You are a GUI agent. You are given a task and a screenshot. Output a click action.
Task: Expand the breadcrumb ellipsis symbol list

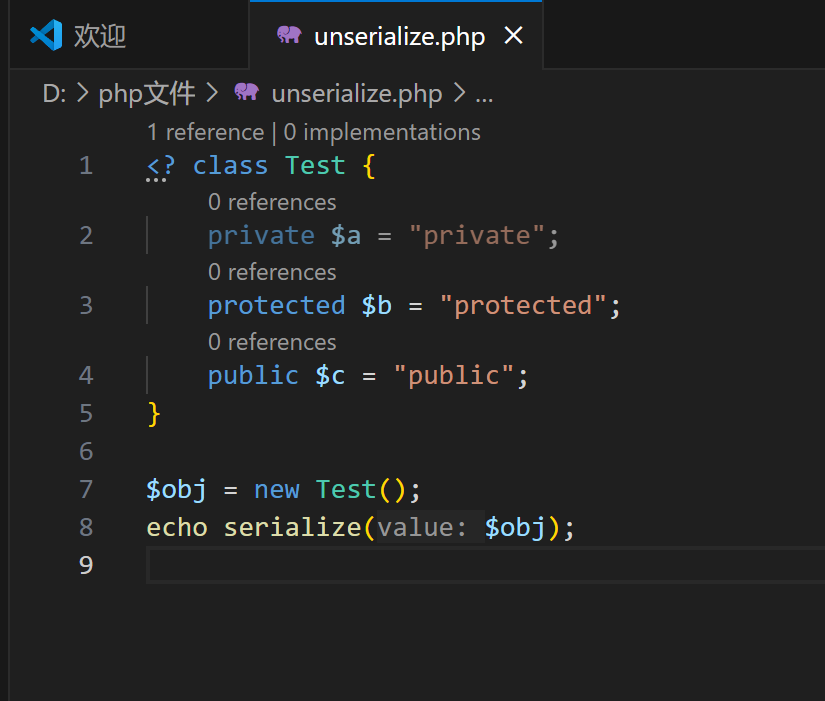(484, 95)
